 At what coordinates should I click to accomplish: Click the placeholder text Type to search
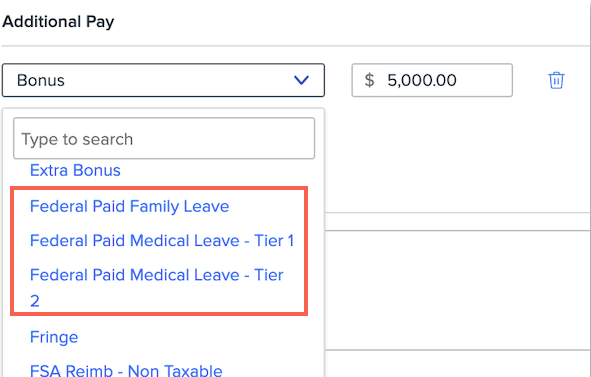pos(77,139)
